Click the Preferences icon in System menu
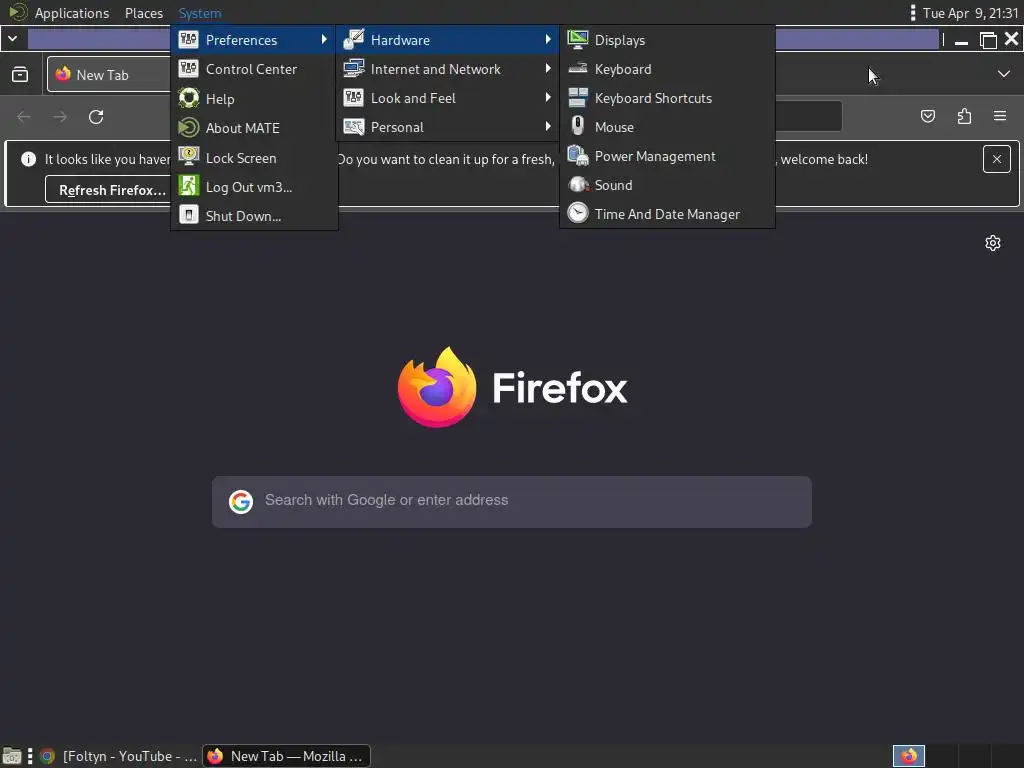The image size is (1024, 768). click(188, 40)
